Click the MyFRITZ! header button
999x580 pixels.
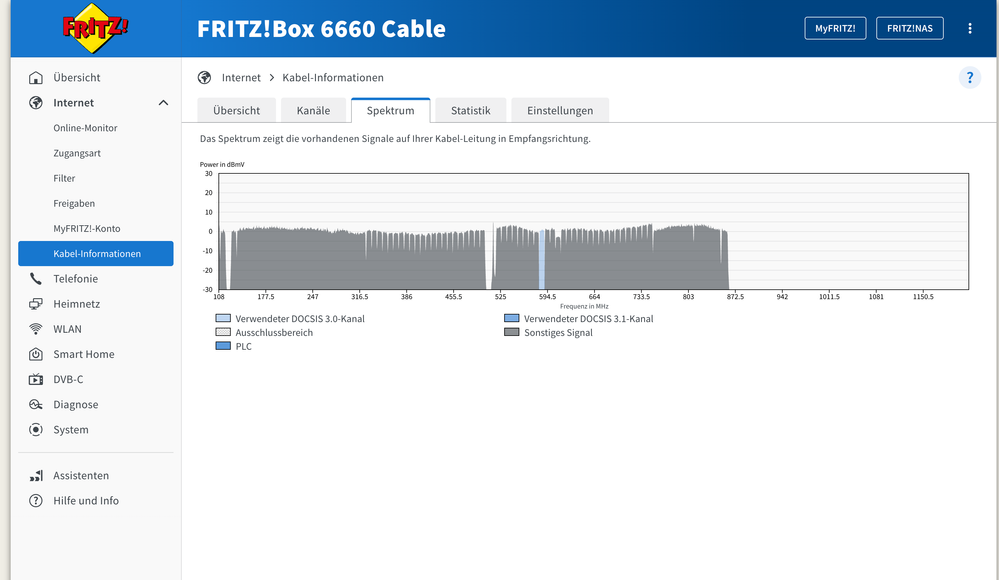(x=835, y=28)
